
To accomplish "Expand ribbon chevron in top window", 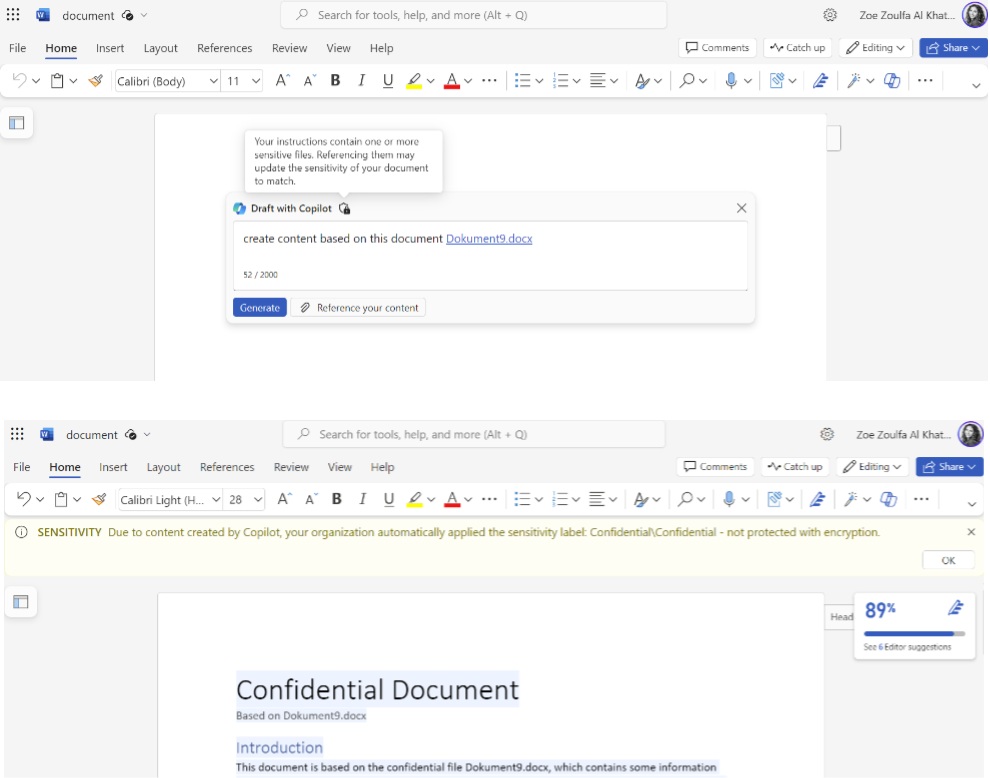I will tap(975, 85).
